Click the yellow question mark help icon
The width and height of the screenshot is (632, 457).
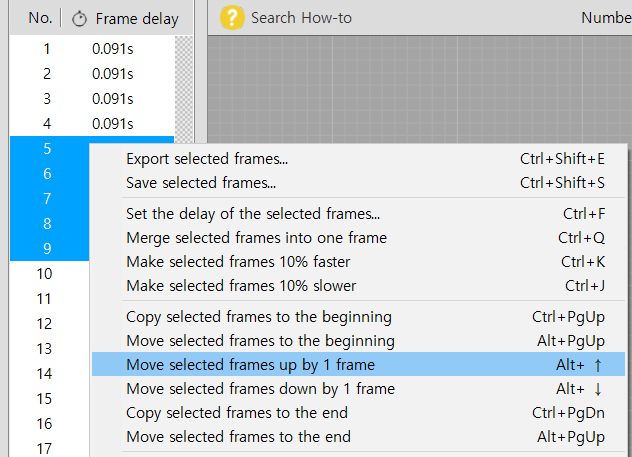click(232, 17)
